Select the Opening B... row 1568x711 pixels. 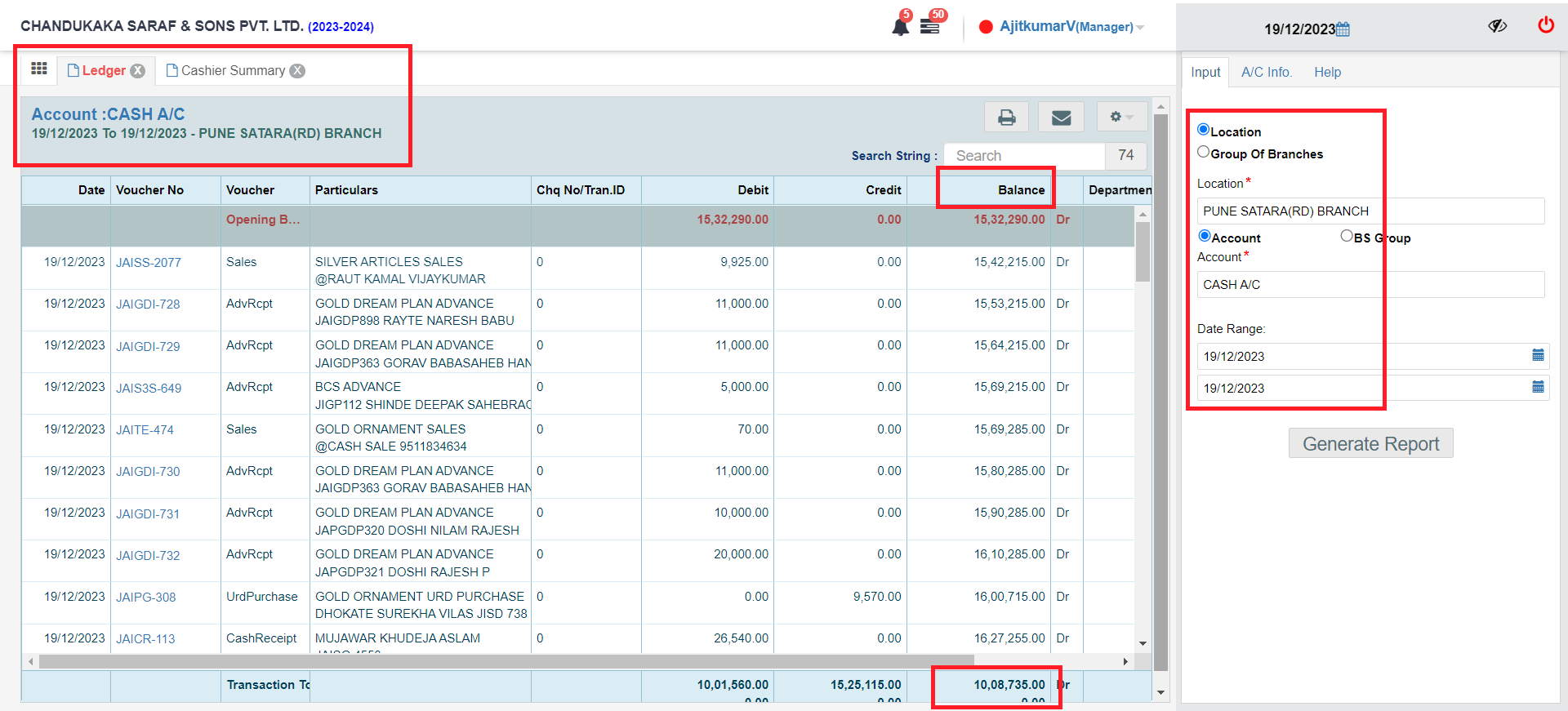coord(577,226)
